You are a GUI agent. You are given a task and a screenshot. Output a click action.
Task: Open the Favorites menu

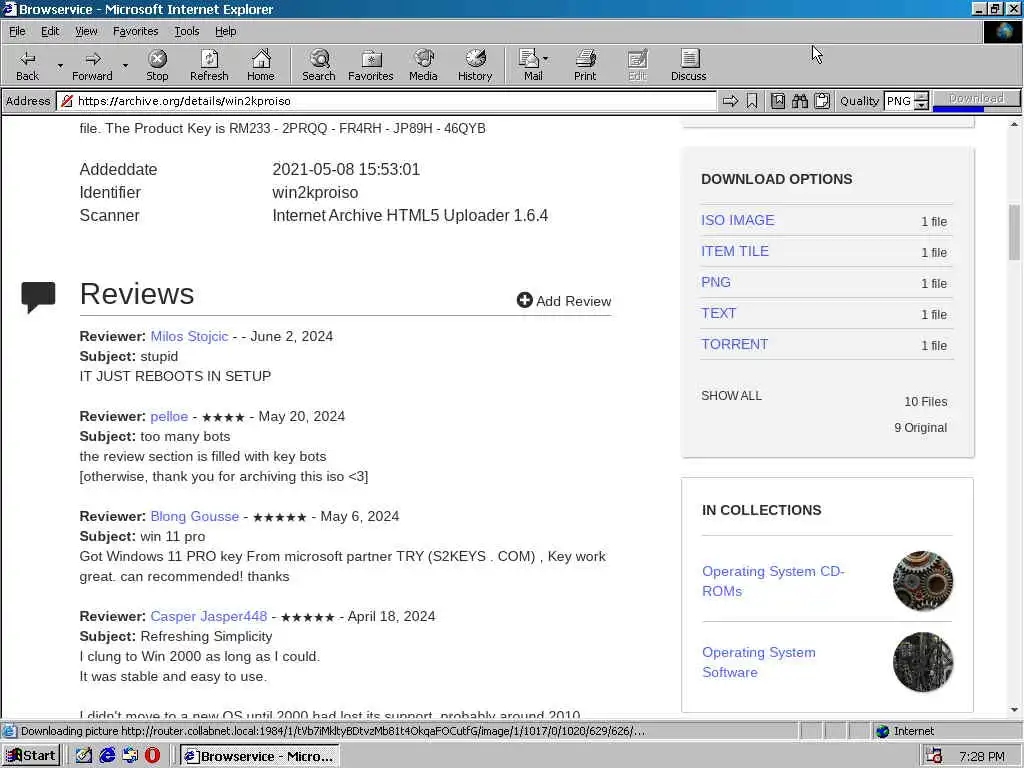[x=135, y=31]
